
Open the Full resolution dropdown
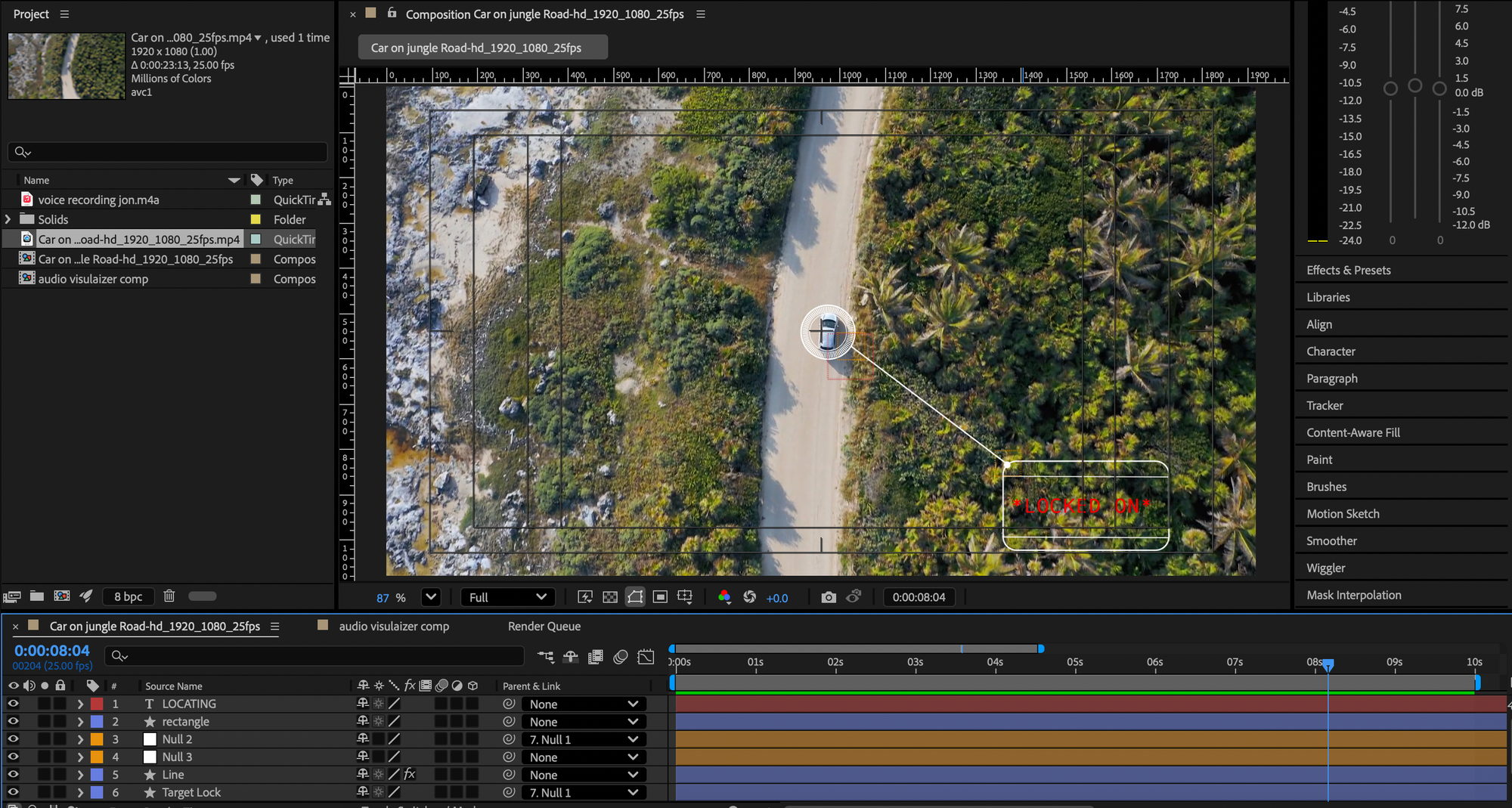click(507, 597)
